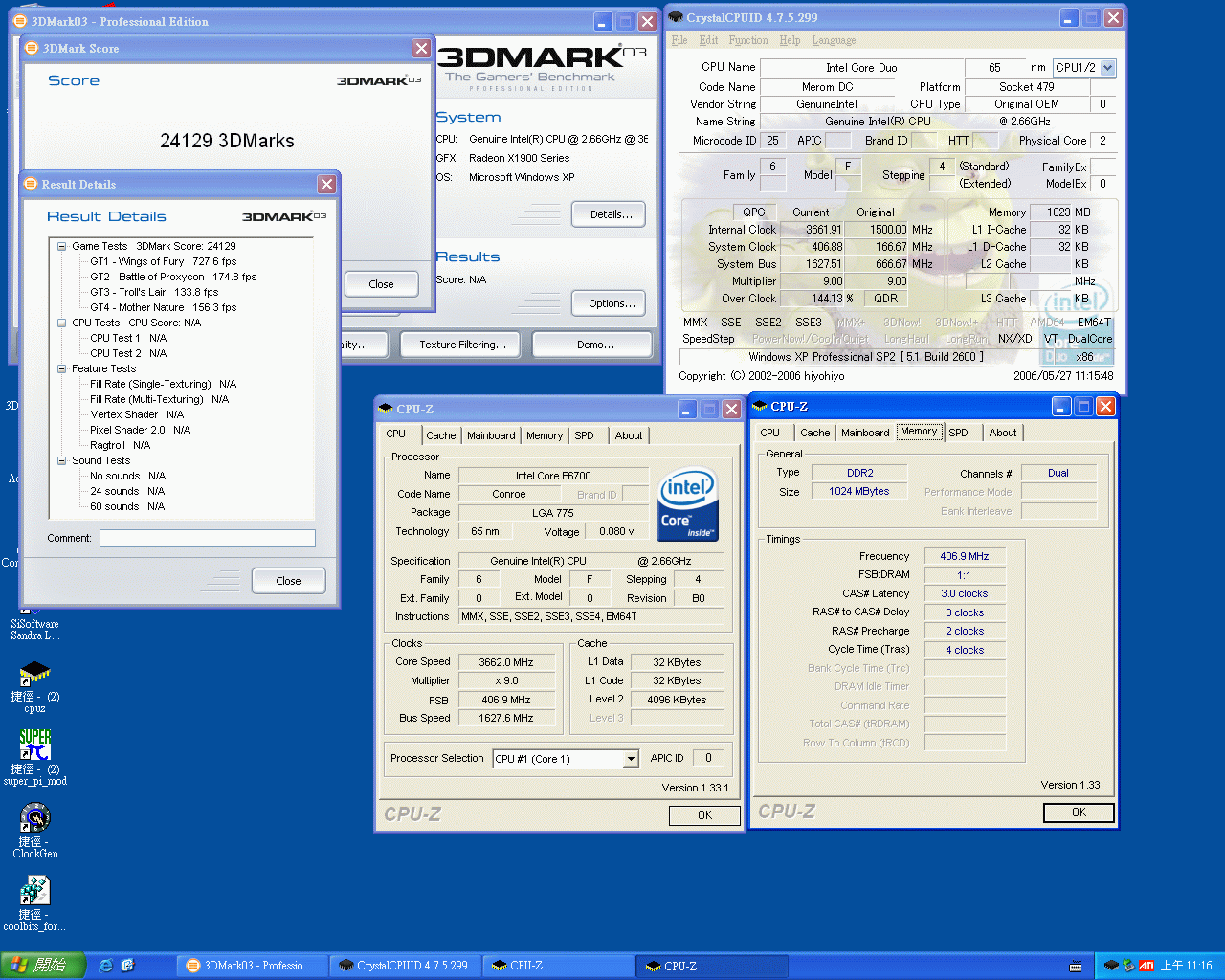Open the Help menu in CrystalCPUID
Image resolution: width=1225 pixels, height=980 pixels.
click(790, 40)
